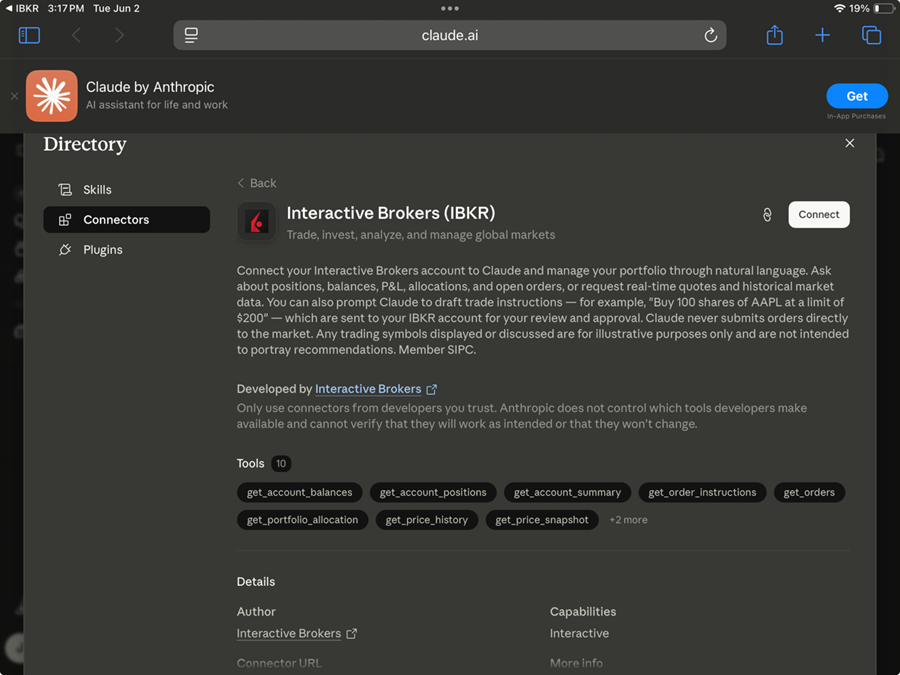Open the Plugins section
This screenshot has width=900, height=675.
pyautogui.click(x=127, y=250)
